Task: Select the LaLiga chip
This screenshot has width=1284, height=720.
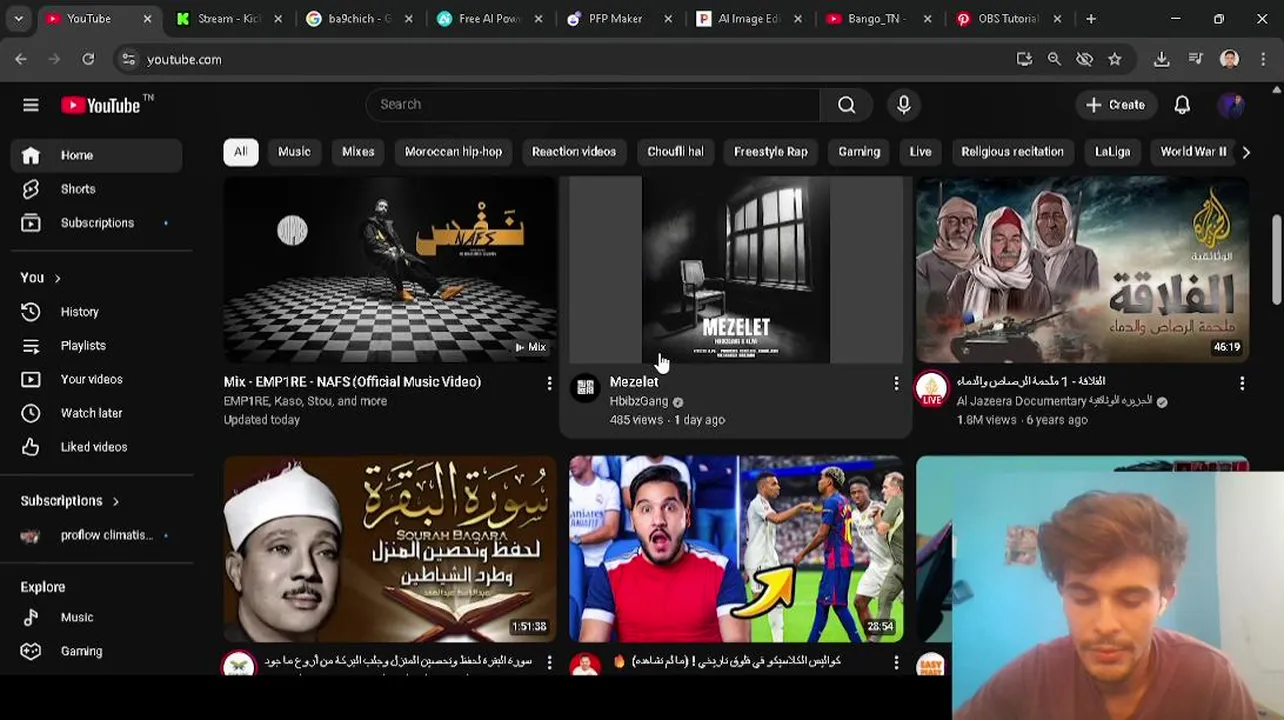Action: (x=1112, y=152)
